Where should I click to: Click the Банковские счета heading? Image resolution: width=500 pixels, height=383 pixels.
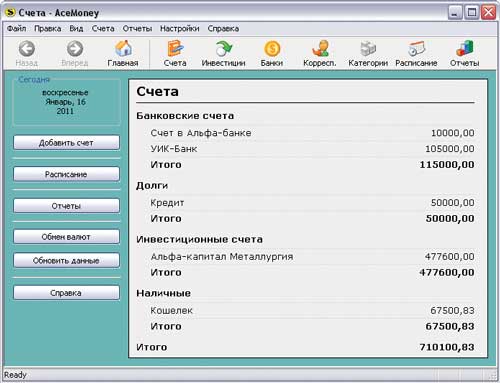click(x=185, y=116)
